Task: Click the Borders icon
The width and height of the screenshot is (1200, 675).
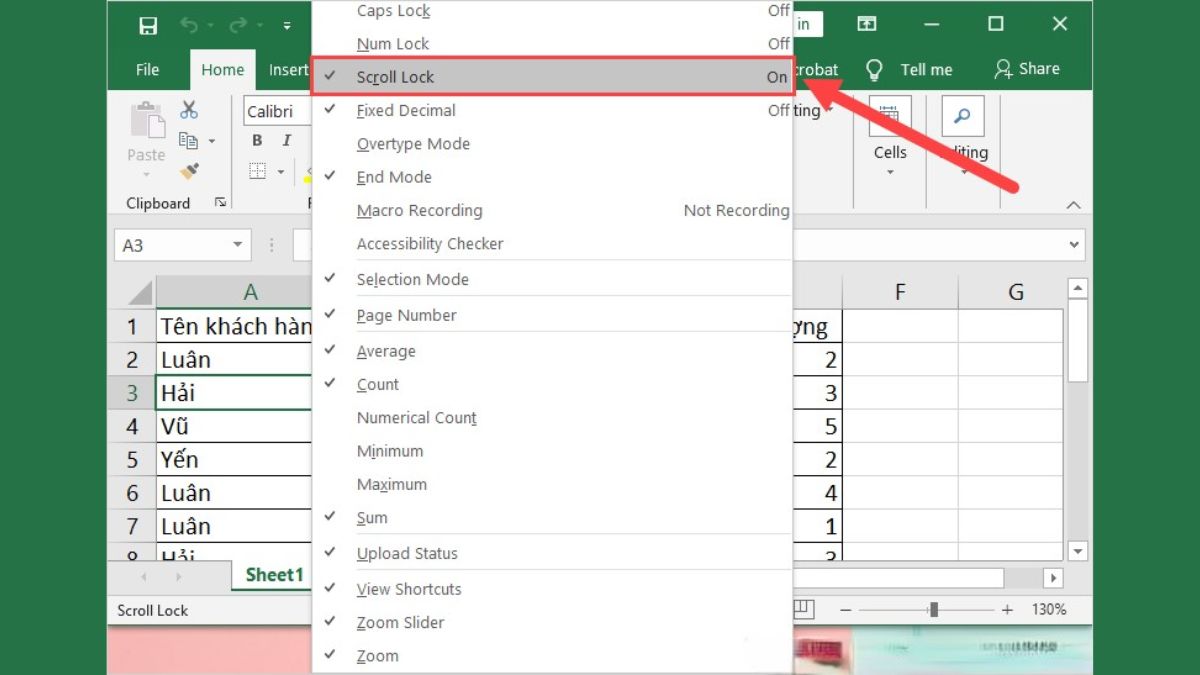Action: pyautogui.click(x=257, y=172)
